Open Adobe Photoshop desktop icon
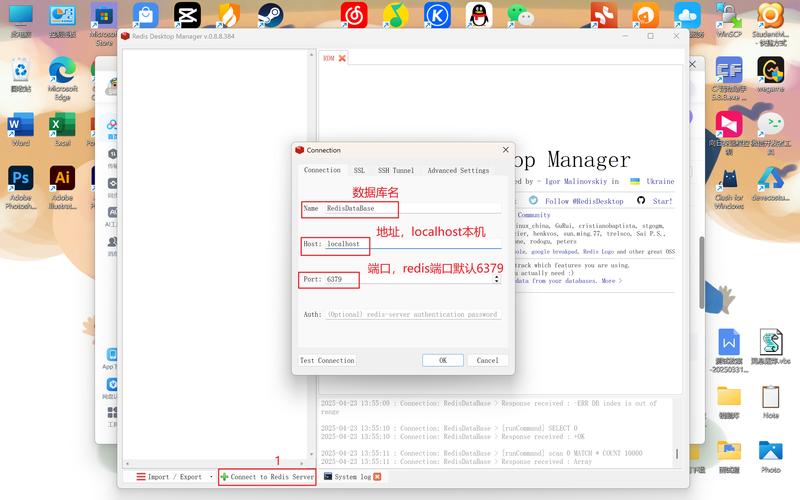The height and width of the screenshot is (500, 800). [x=21, y=187]
